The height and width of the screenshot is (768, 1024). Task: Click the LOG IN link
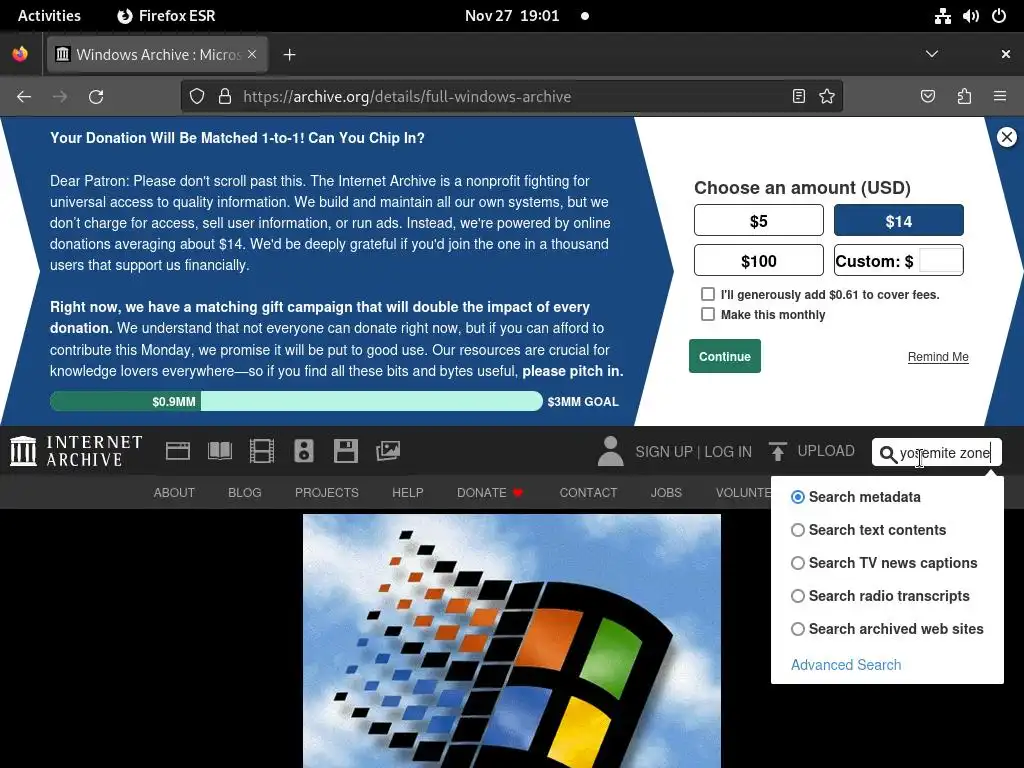728,452
